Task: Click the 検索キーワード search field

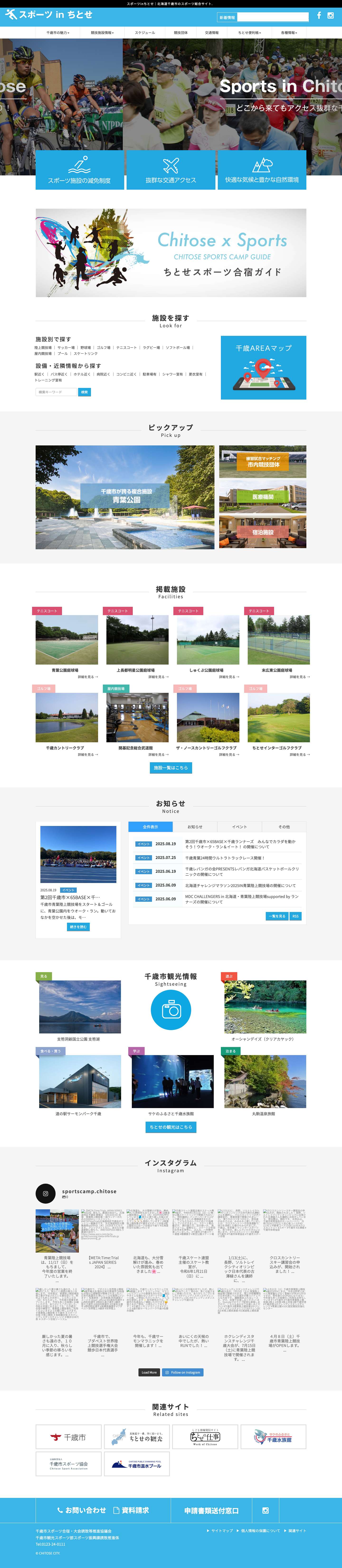Action: pos(57,392)
